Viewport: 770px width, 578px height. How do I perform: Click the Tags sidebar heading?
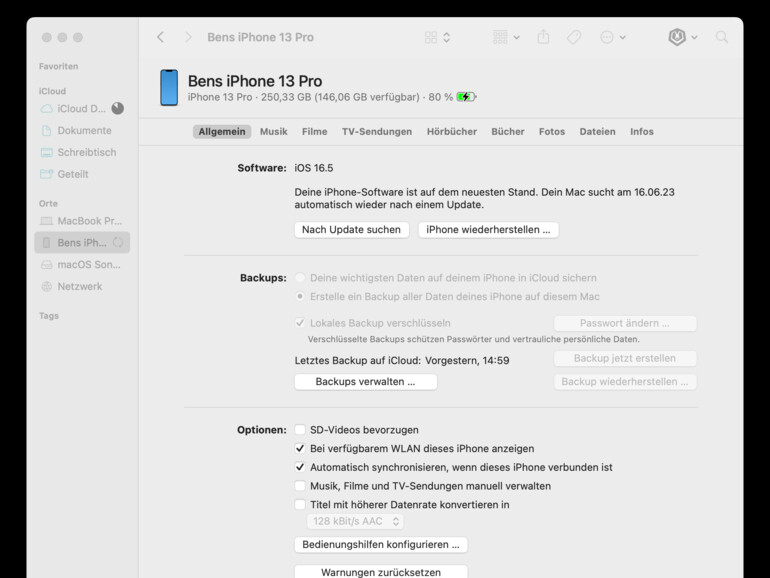point(49,316)
